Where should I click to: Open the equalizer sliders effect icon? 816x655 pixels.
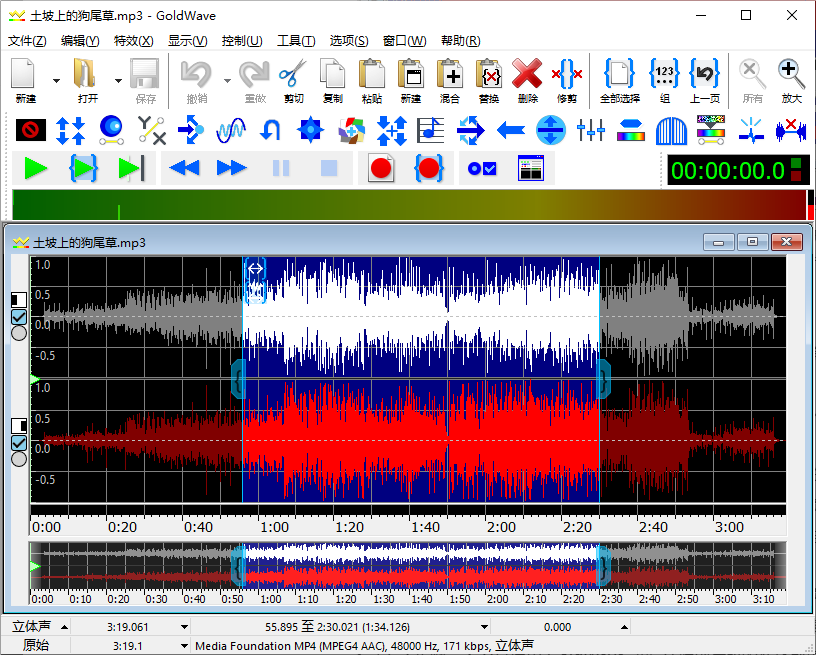click(x=591, y=129)
